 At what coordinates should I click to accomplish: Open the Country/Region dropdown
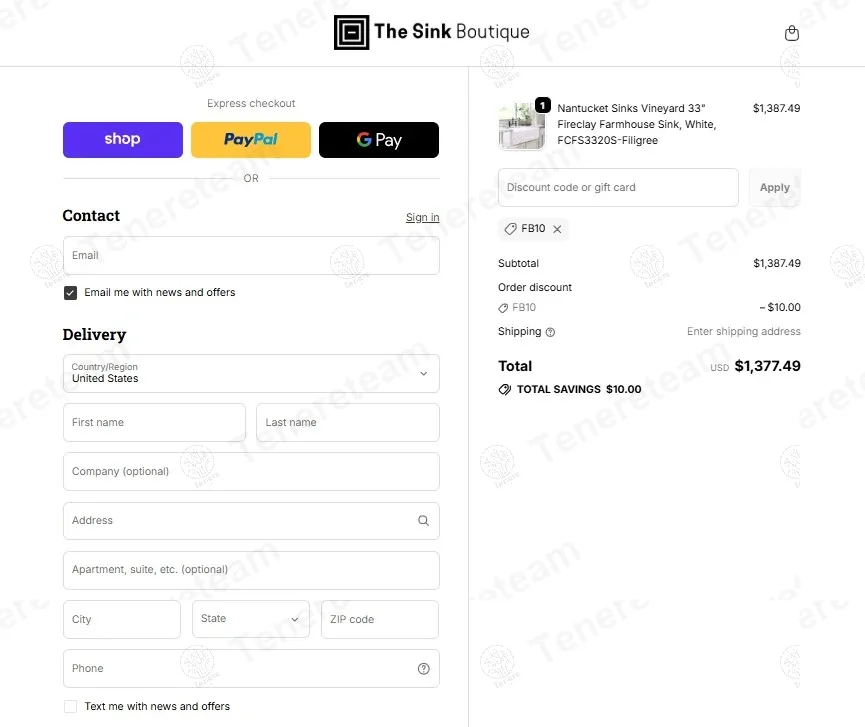point(251,373)
